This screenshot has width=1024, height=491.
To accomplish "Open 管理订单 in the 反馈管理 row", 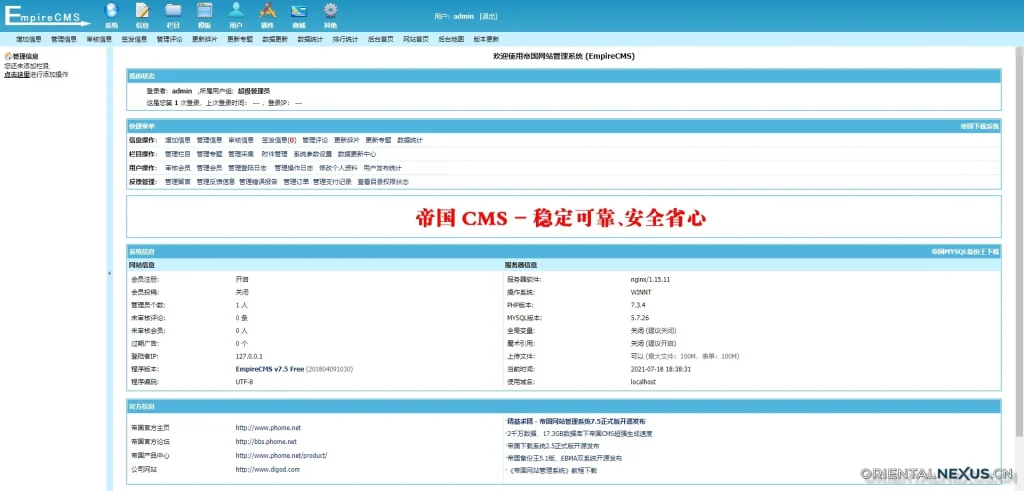I will [296, 182].
